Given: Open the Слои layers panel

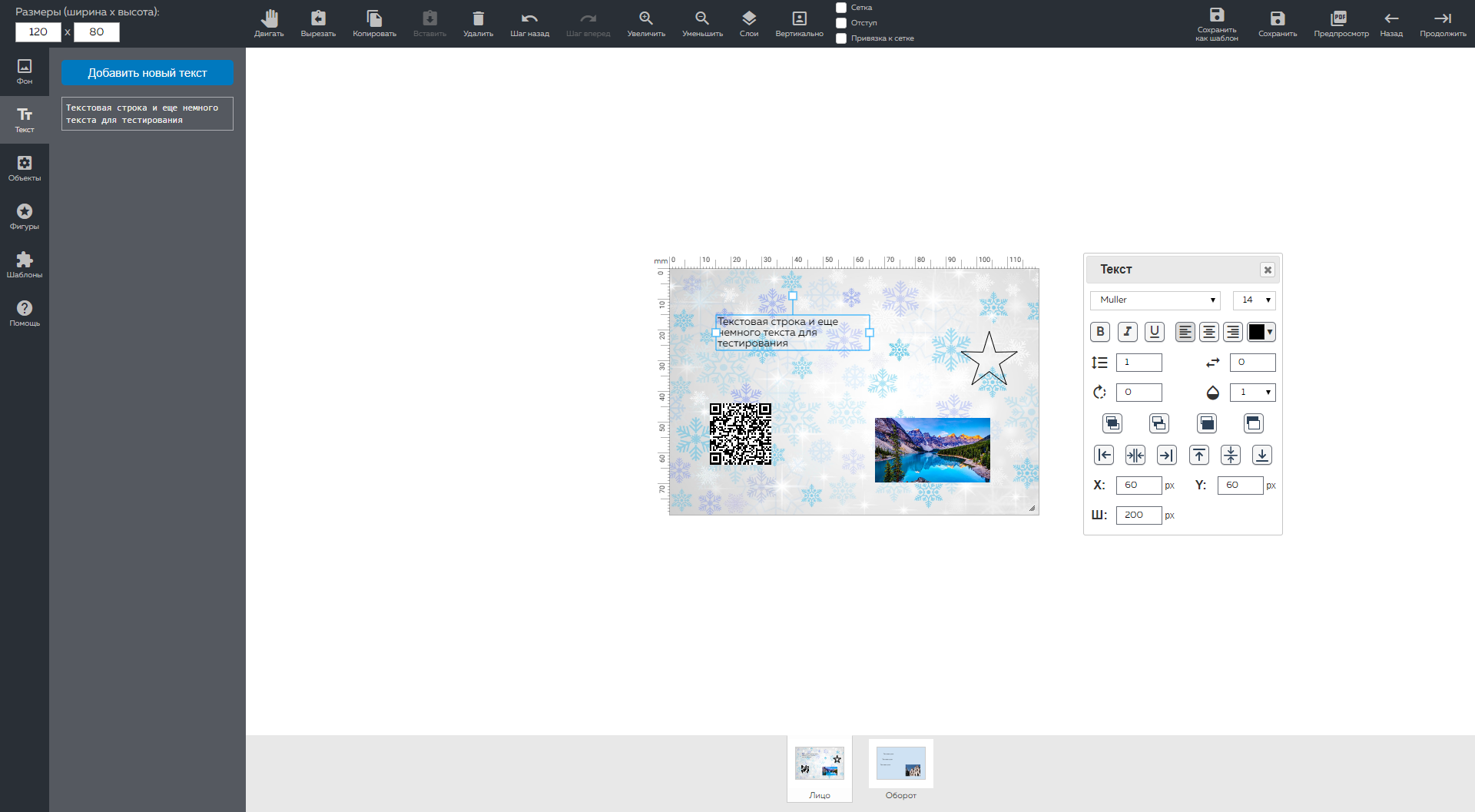Looking at the screenshot, I should point(749,23).
